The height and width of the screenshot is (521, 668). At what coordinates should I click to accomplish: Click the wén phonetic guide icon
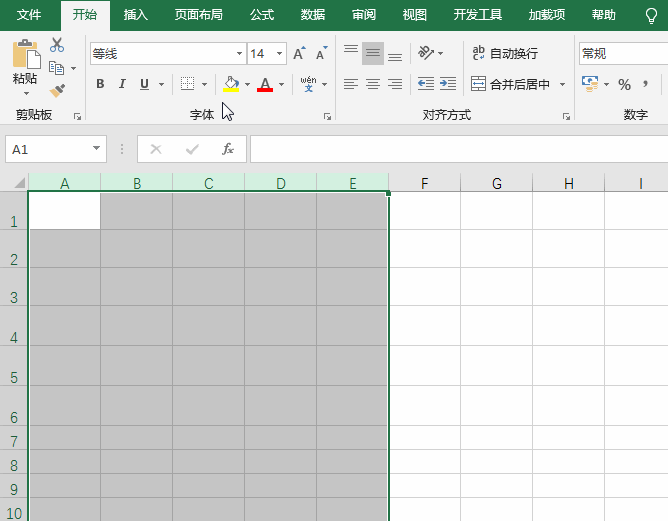[x=308, y=84]
